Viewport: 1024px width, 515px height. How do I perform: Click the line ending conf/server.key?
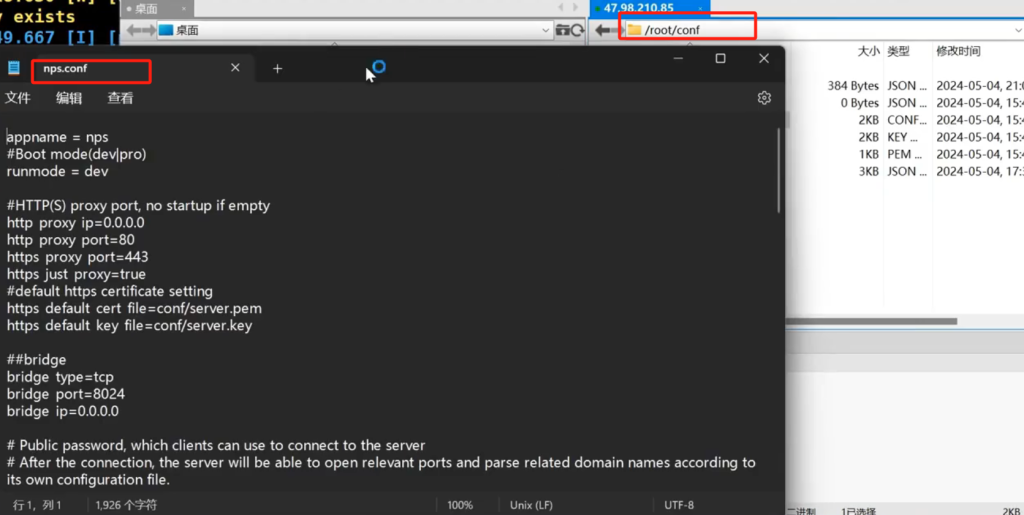coord(129,325)
